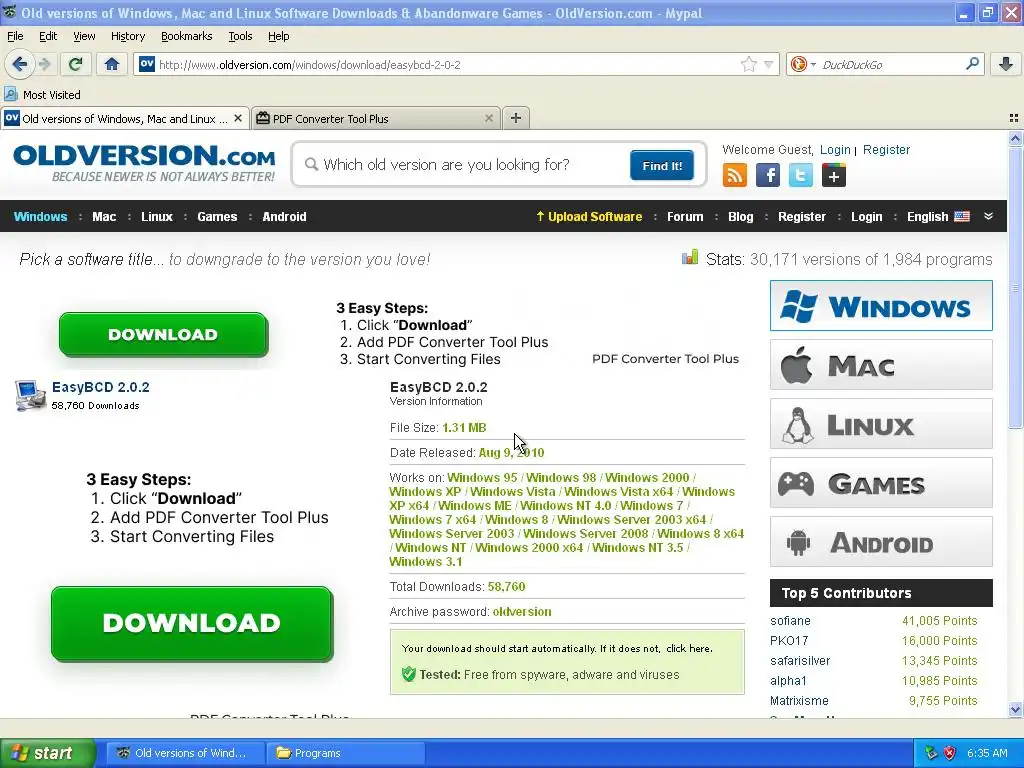Open a new tab with the plus button
The width and height of the screenshot is (1024, 768).
[x=516, y=118]
